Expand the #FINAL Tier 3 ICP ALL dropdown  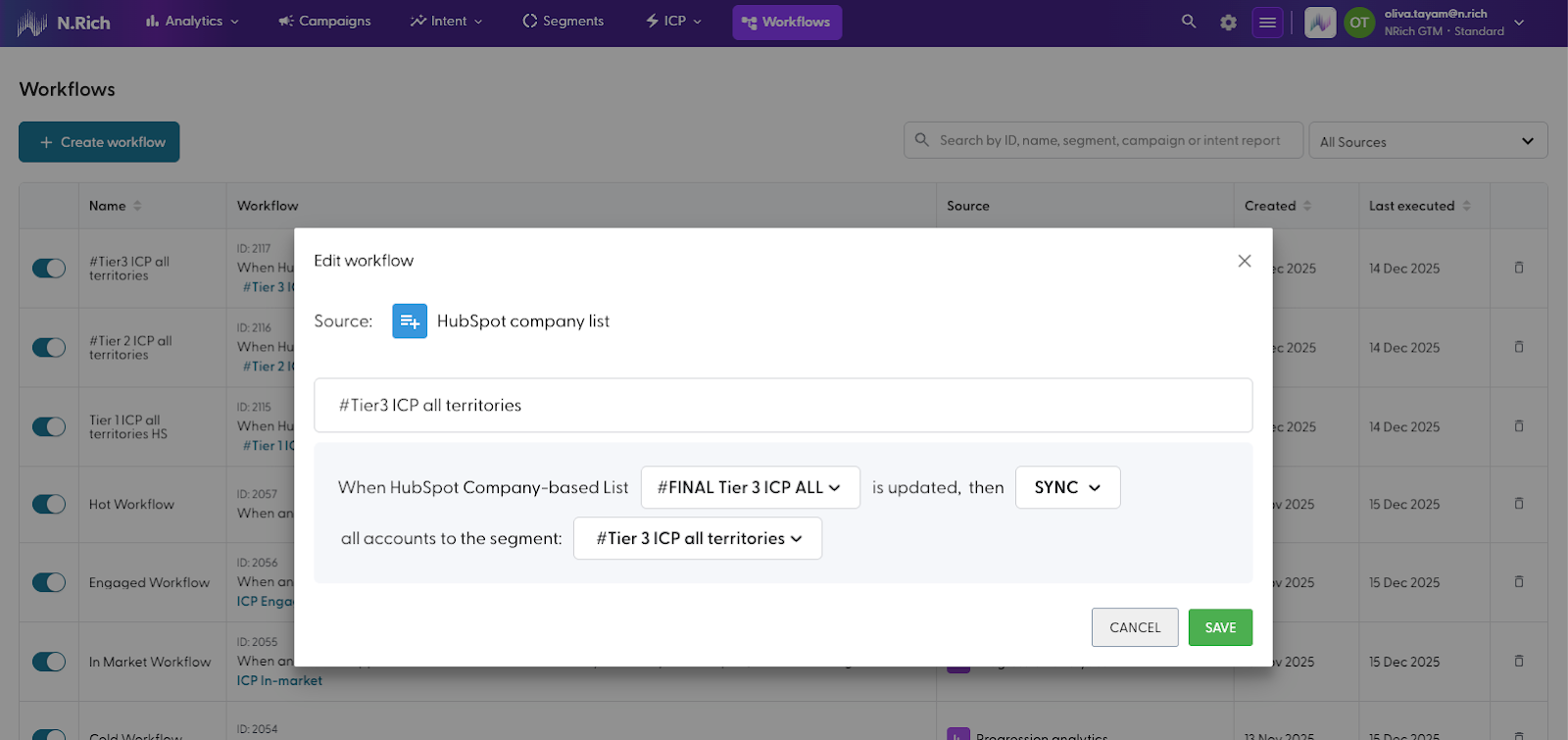coord(750,488)
